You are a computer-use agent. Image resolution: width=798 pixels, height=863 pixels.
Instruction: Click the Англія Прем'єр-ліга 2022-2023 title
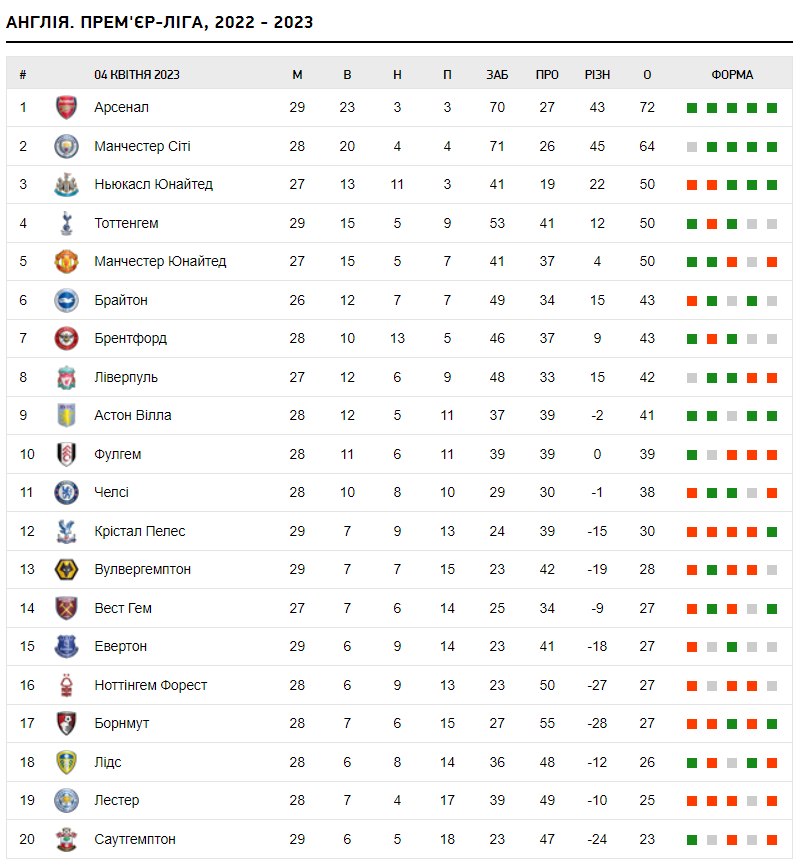160,22
